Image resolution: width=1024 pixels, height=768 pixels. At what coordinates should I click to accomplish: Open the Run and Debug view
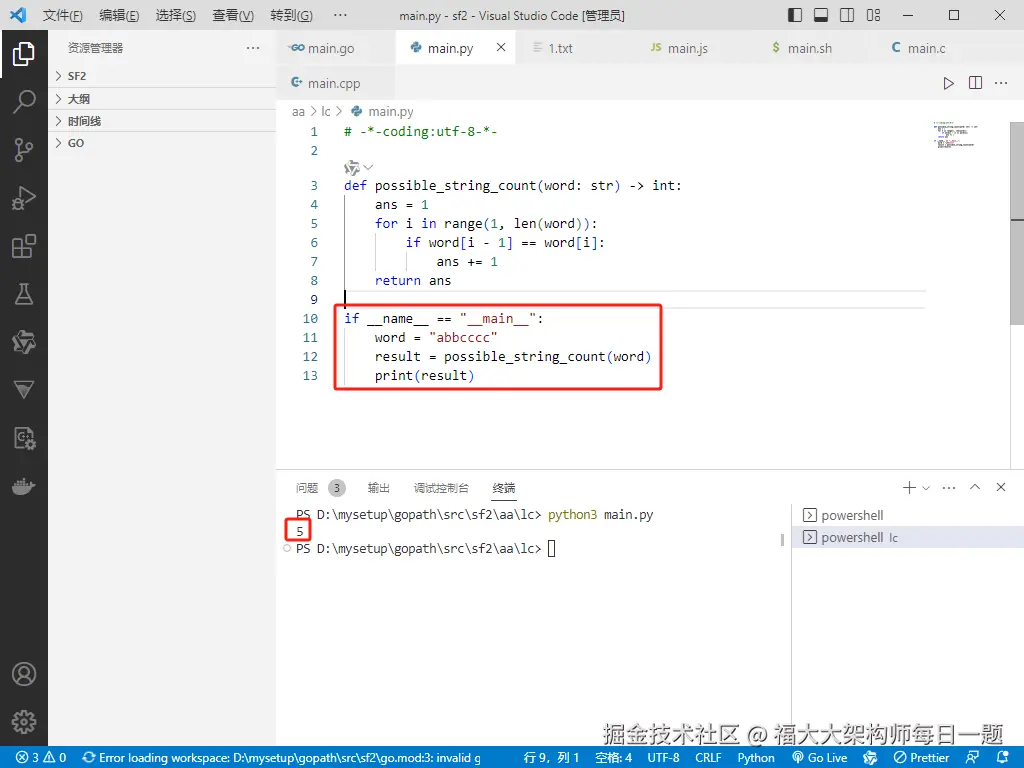(24, 198)
